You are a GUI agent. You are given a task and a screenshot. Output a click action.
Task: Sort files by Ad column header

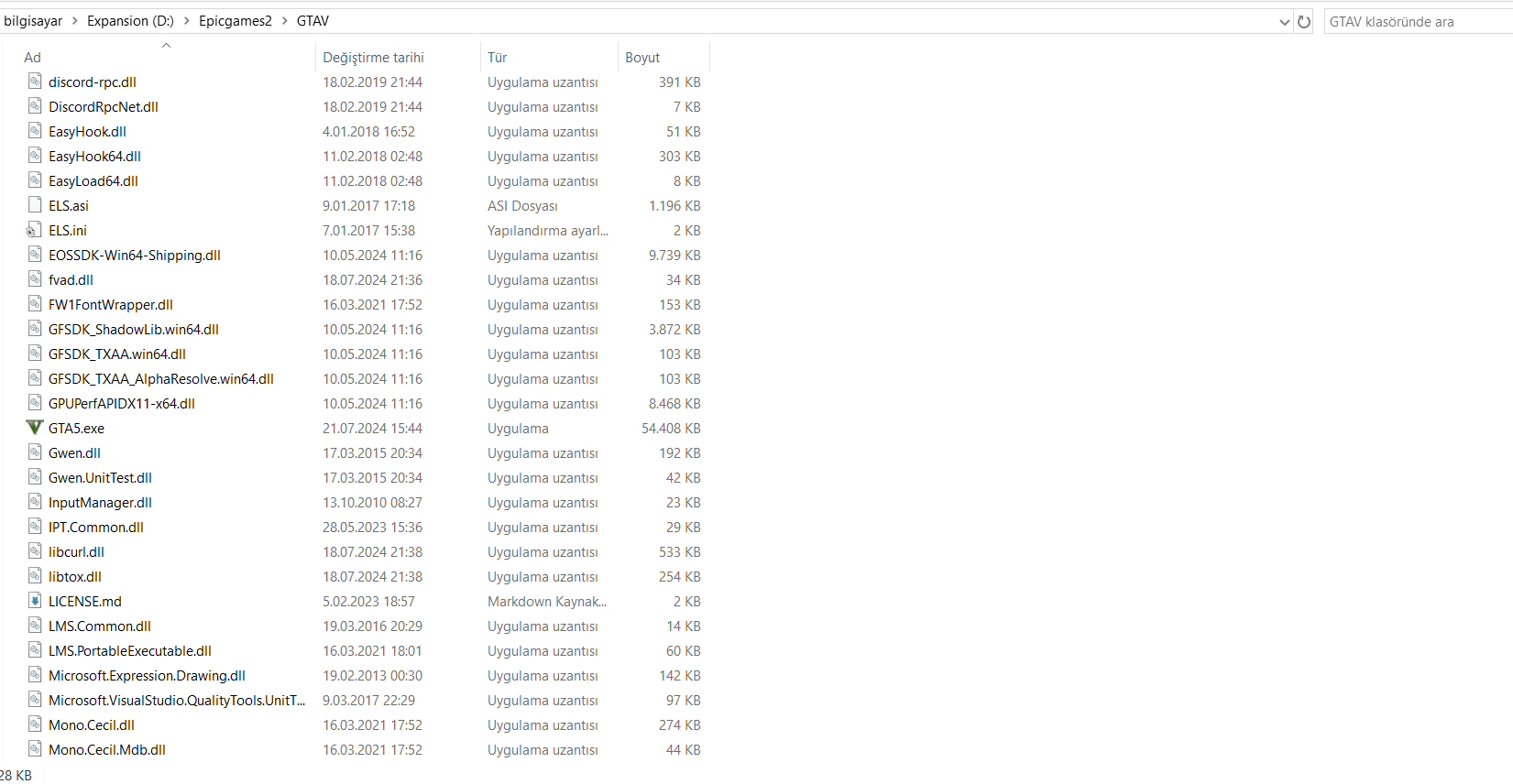[x=32, y=57]
